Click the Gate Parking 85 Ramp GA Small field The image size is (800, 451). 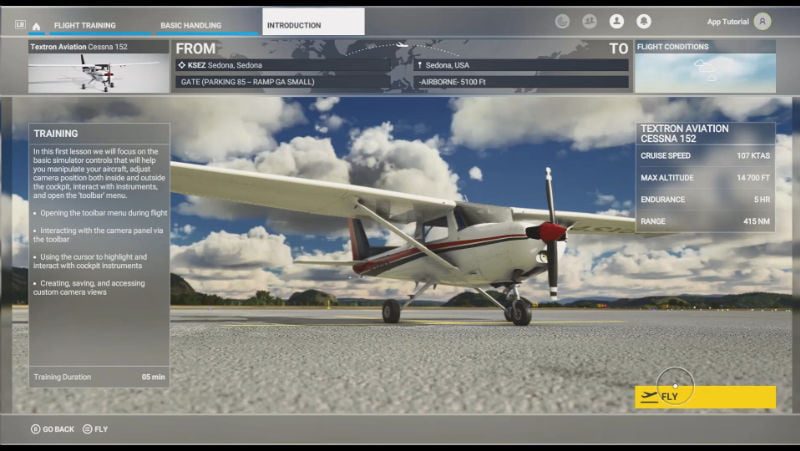pos(282,82)
